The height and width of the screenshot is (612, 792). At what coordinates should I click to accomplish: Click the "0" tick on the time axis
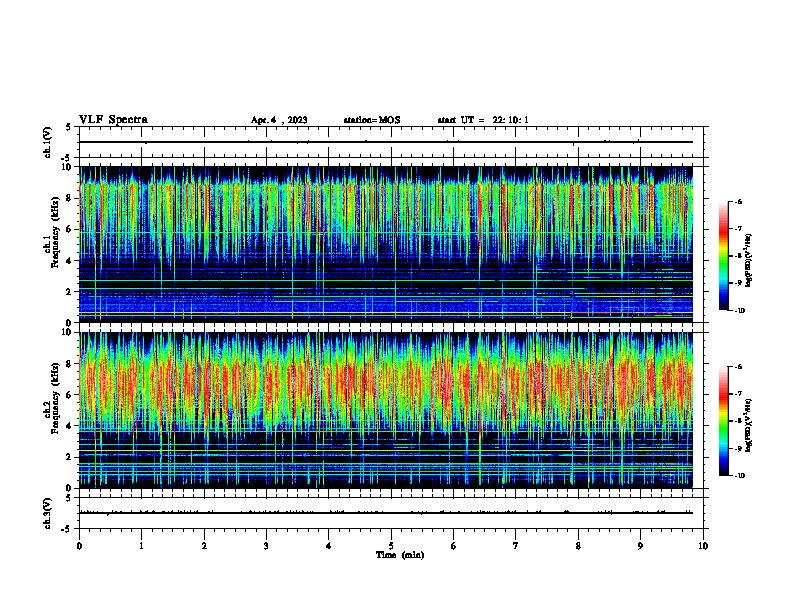79,546
